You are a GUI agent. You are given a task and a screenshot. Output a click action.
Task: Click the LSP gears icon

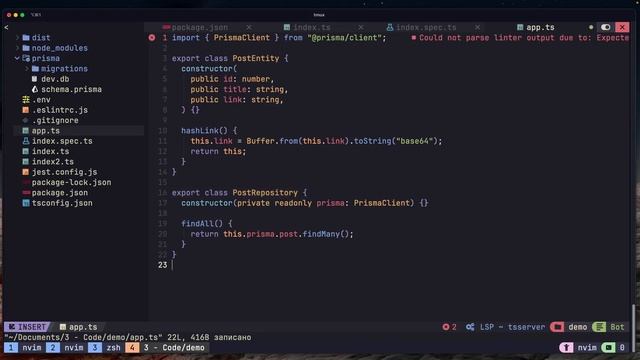click(x=470, y=327)
